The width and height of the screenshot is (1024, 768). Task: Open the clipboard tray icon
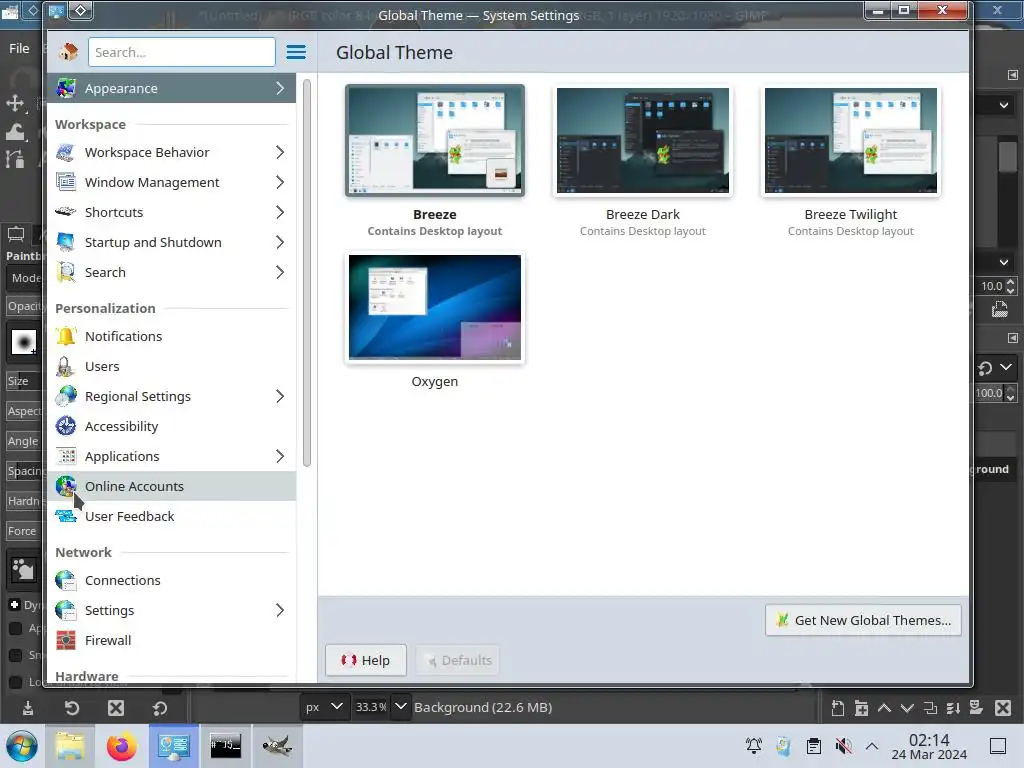814,746
